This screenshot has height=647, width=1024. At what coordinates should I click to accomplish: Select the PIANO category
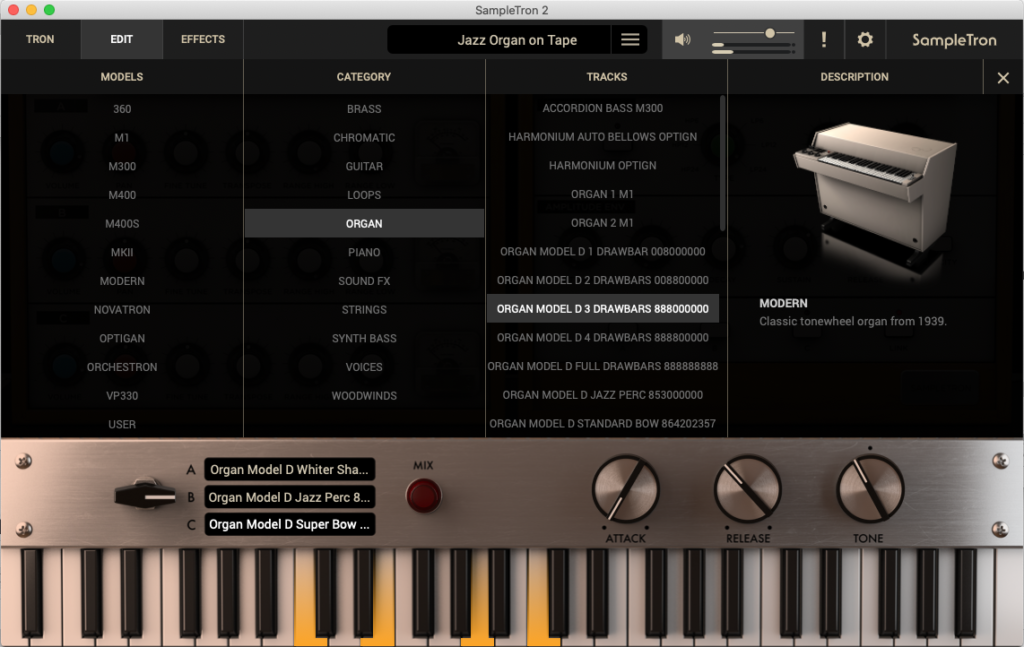click(x=364, y=253)
